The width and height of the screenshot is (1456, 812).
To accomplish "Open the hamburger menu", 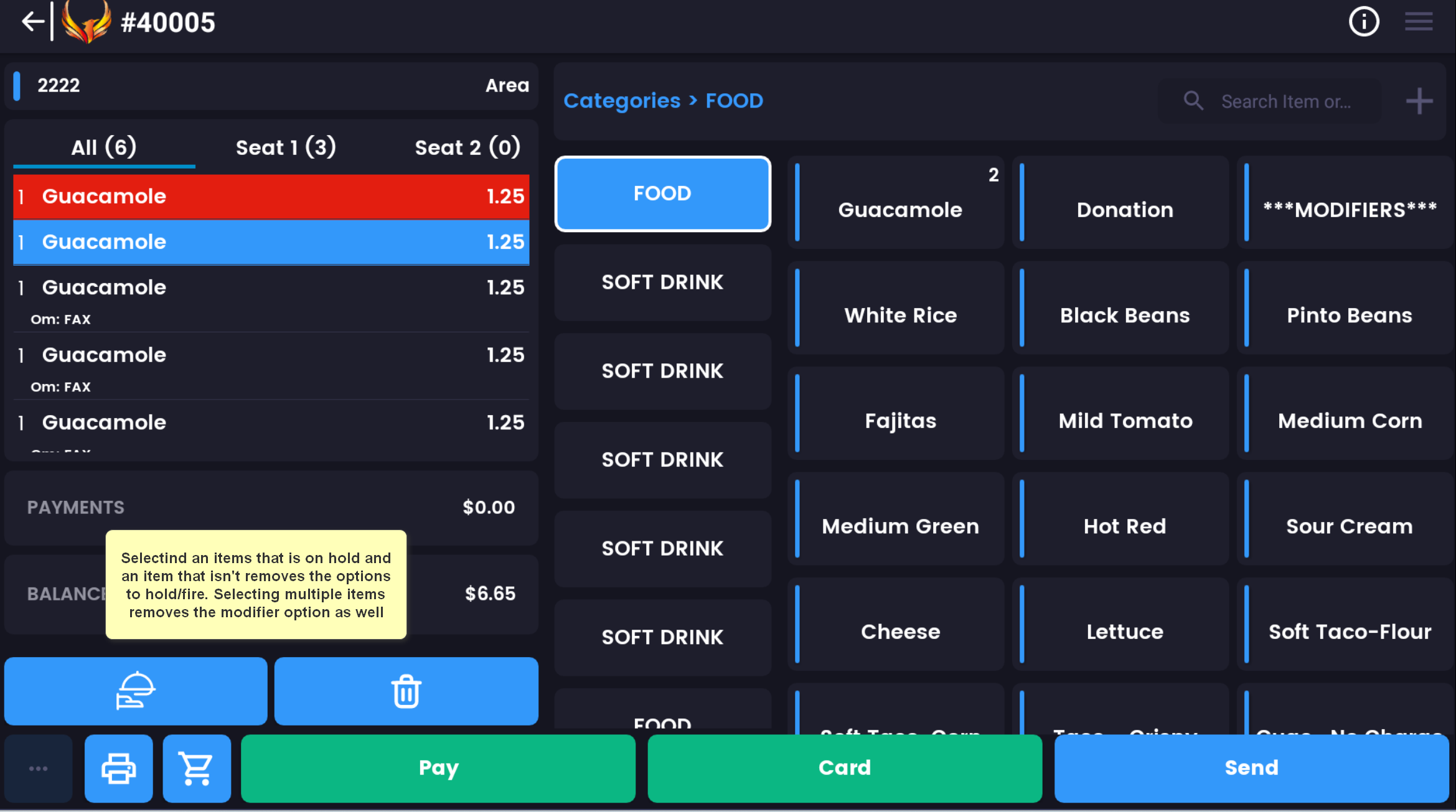I will [1418, 22].
